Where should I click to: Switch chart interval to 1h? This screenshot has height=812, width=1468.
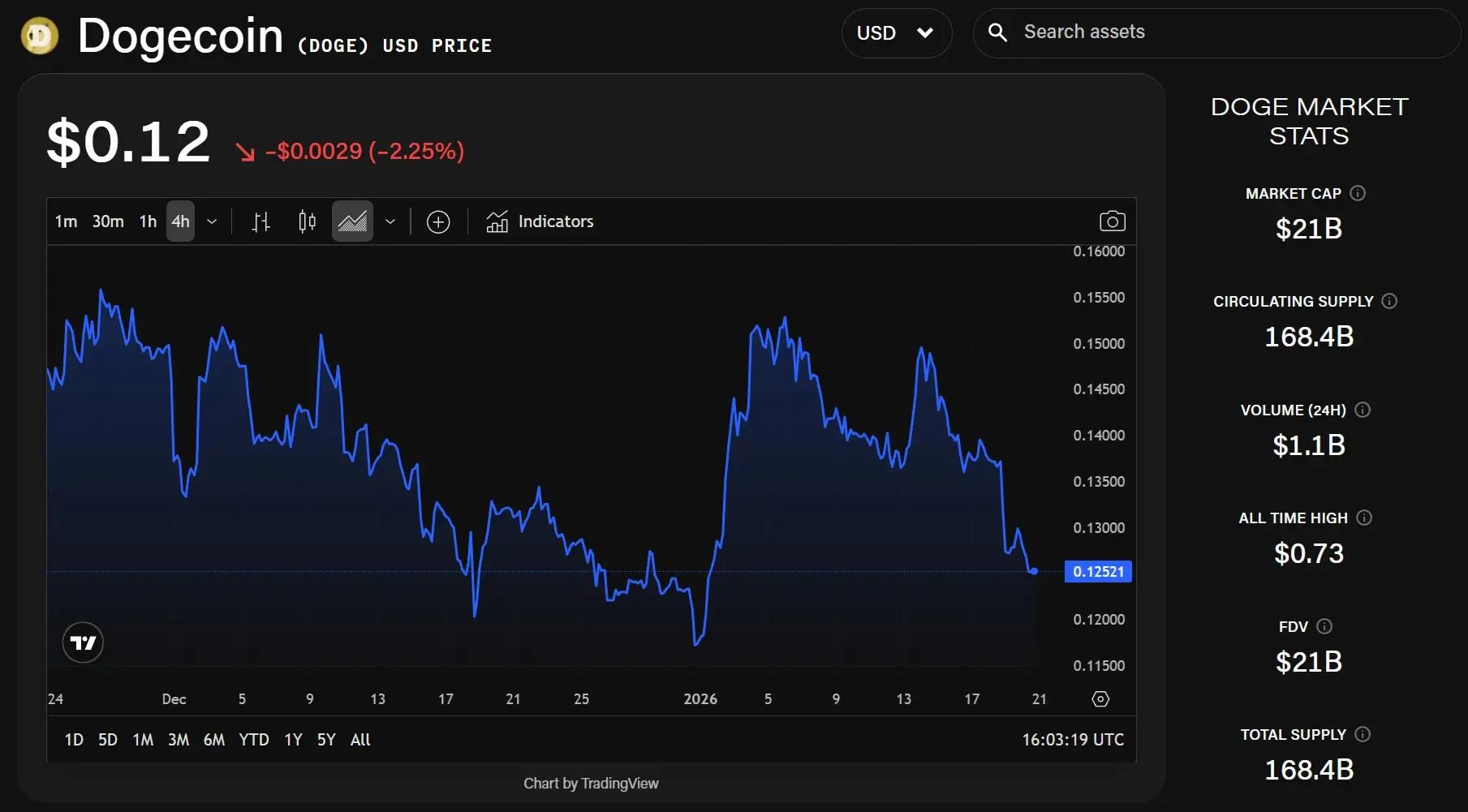point(148,221)
